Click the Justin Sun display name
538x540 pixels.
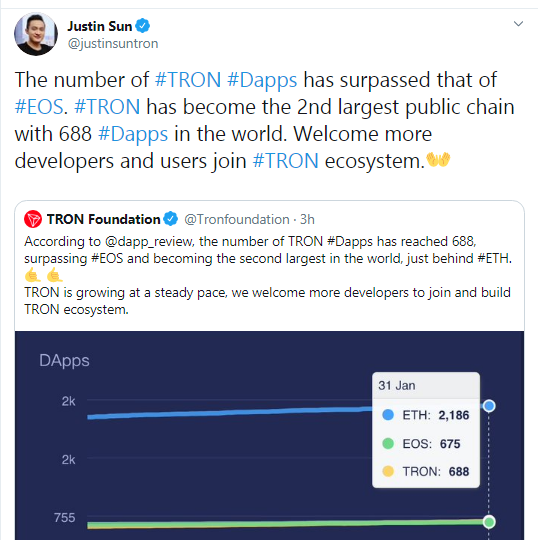100,26
